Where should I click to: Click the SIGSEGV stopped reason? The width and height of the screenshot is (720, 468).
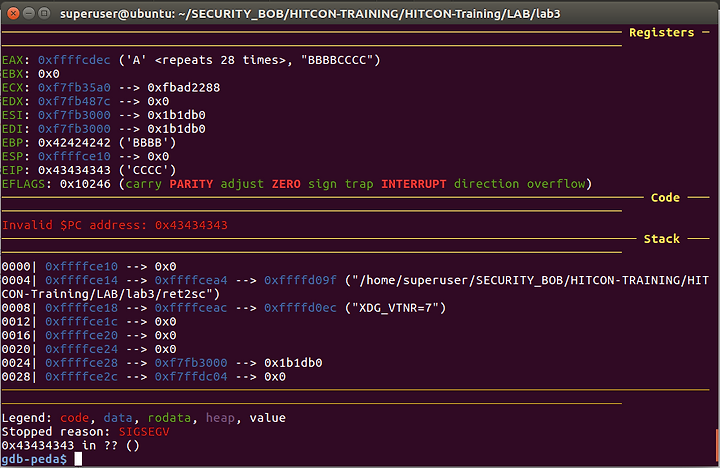[x=144, y=432]
